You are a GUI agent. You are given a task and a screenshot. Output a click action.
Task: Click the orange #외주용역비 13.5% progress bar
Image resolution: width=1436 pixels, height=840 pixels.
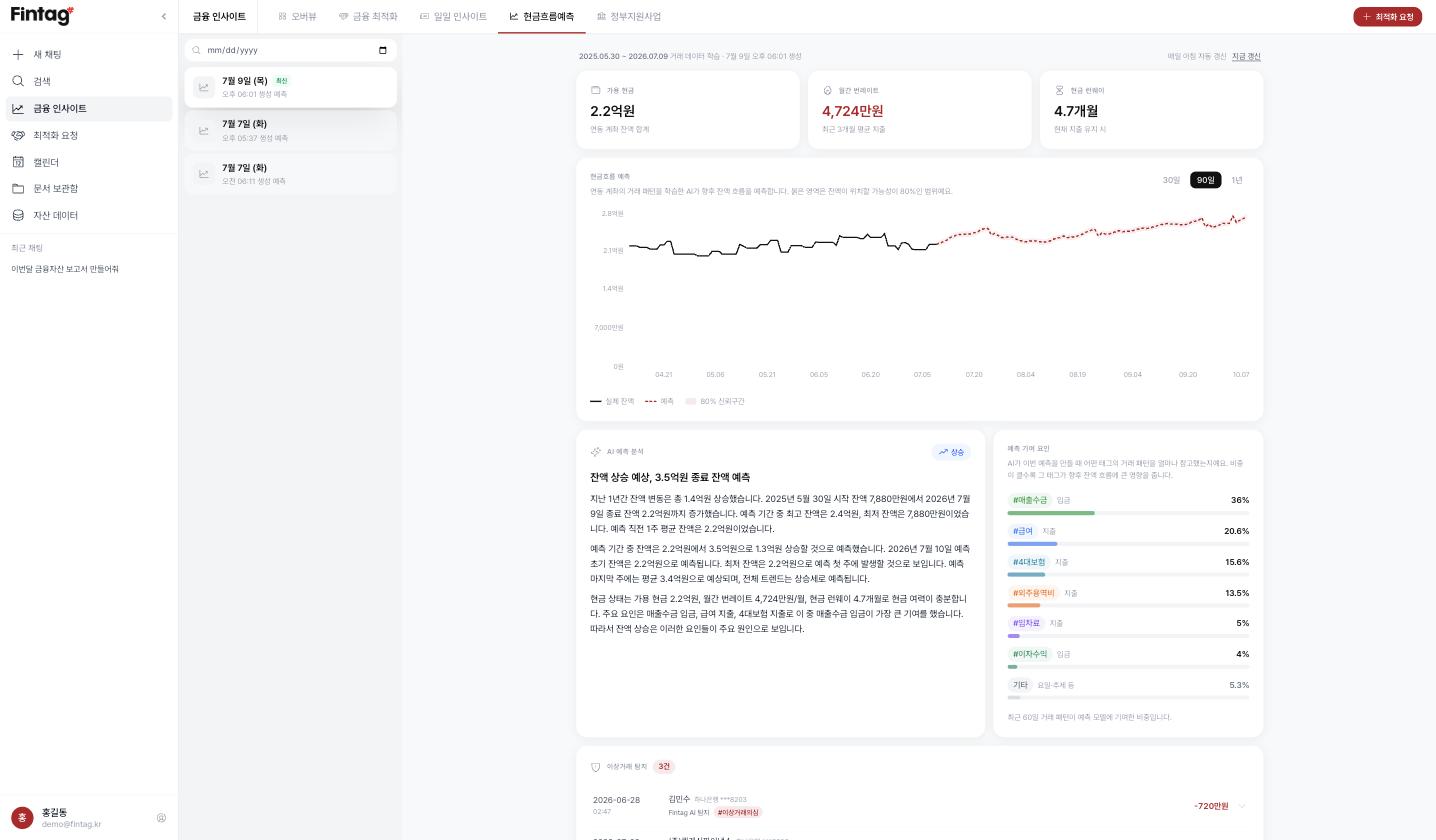pos(1024,605)
